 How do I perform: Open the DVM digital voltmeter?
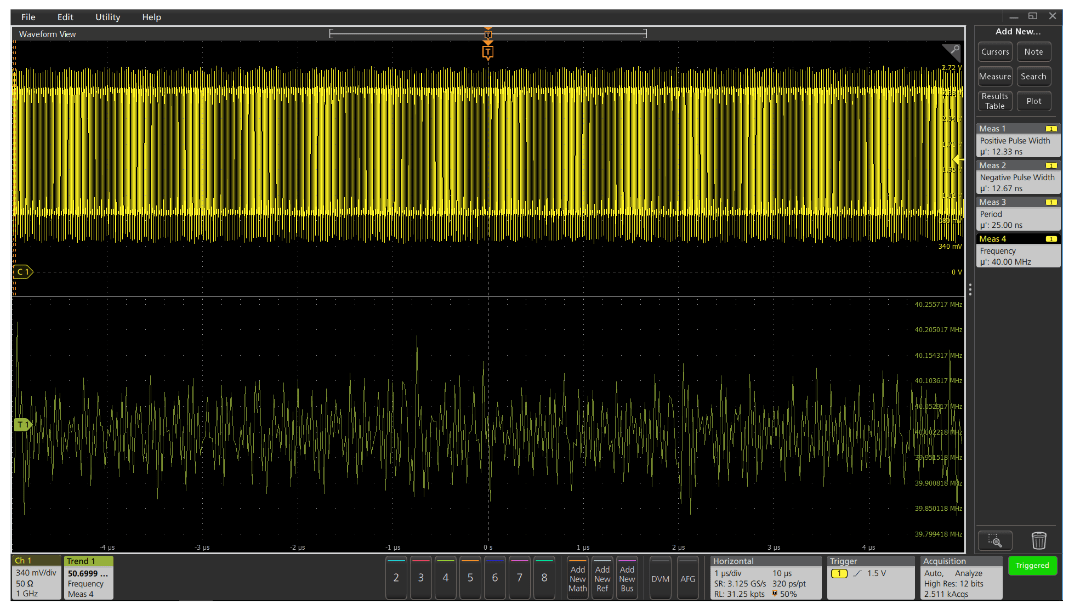660,578
